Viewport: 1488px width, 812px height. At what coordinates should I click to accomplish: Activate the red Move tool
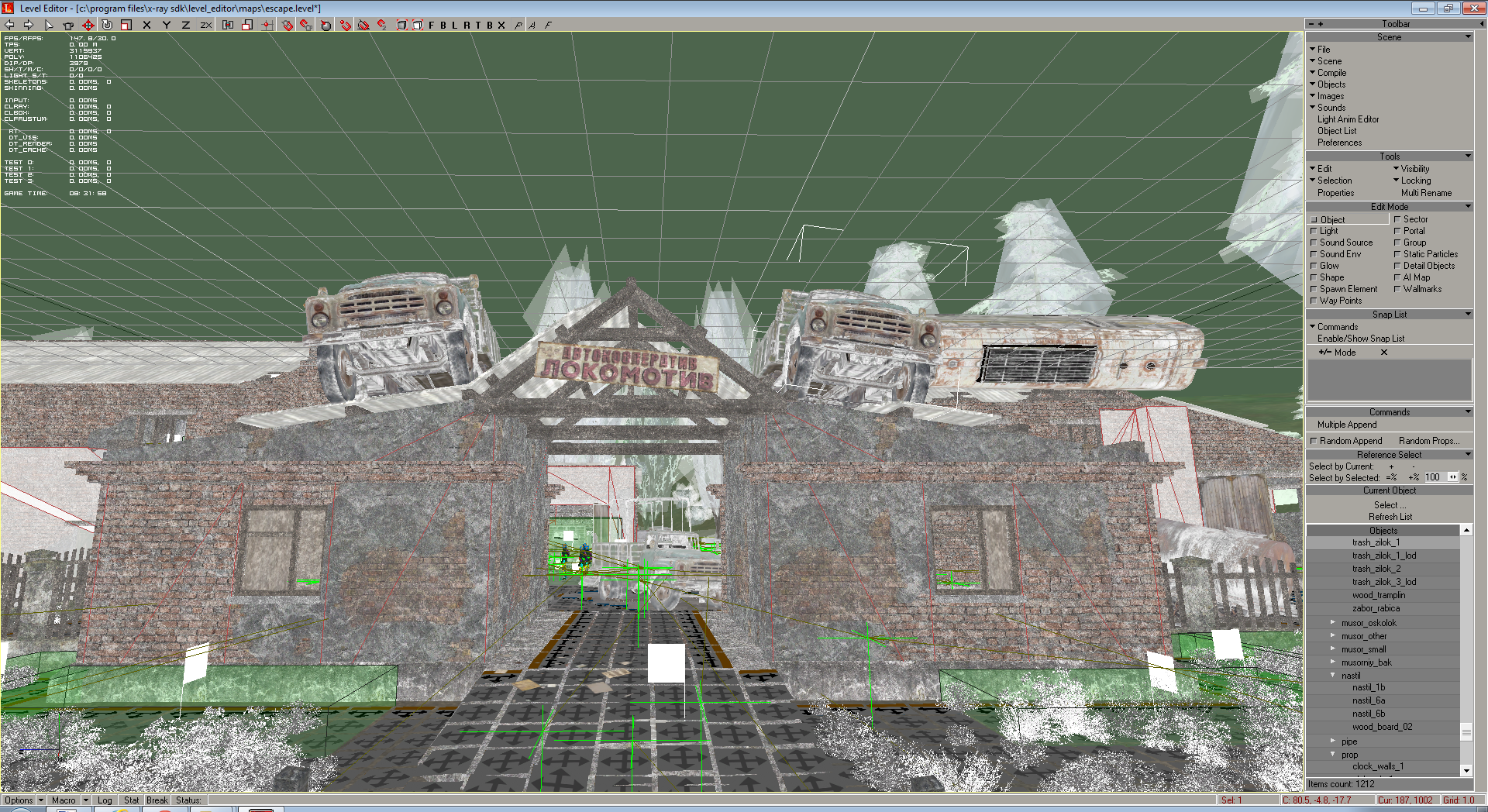tap(88, 25)
